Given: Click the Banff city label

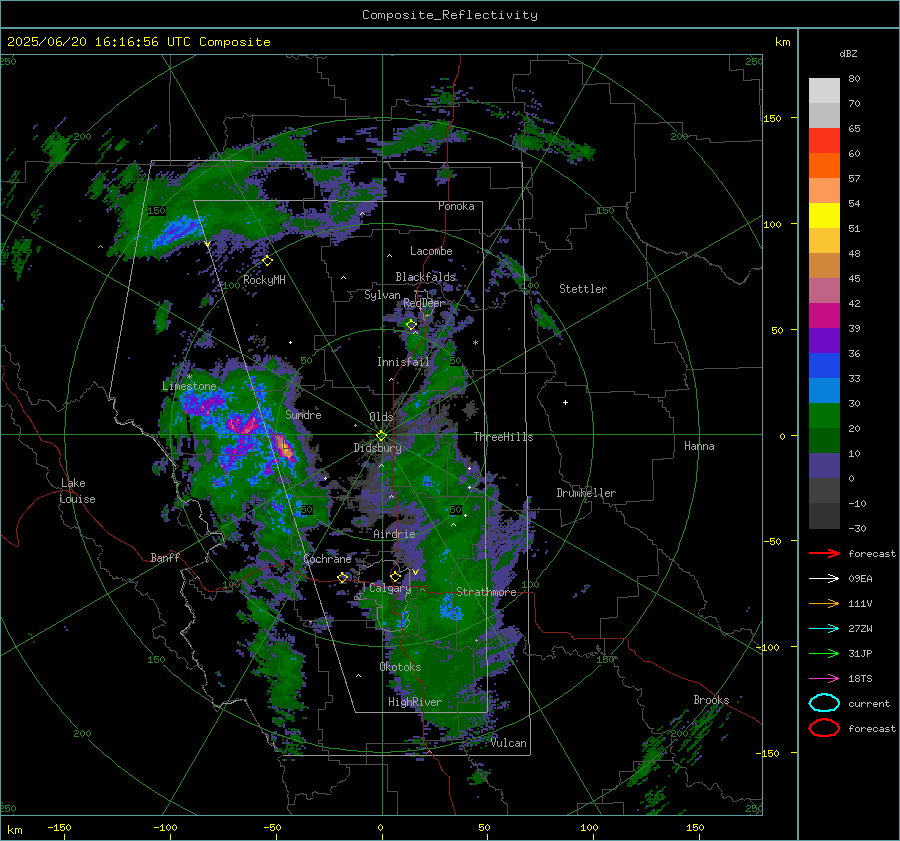Looking at the screenshot, I should coord(165,557).
